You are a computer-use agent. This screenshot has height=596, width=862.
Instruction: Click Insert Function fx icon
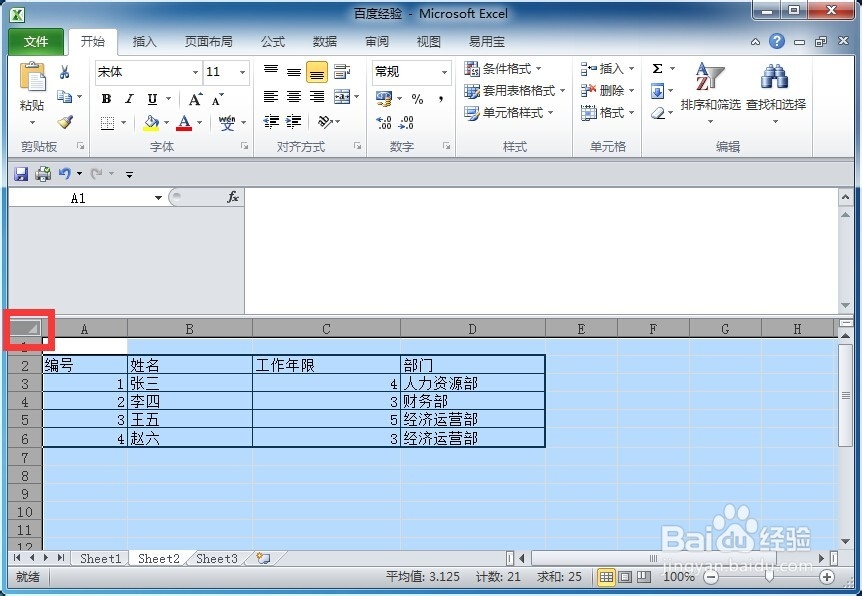pos(233,197)
